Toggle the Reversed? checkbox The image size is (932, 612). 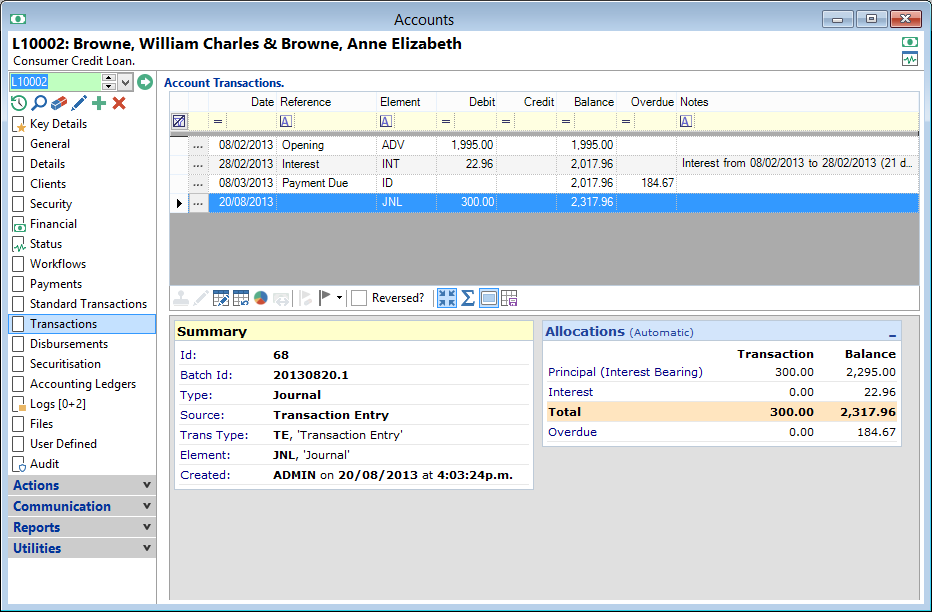pos(358,298)
